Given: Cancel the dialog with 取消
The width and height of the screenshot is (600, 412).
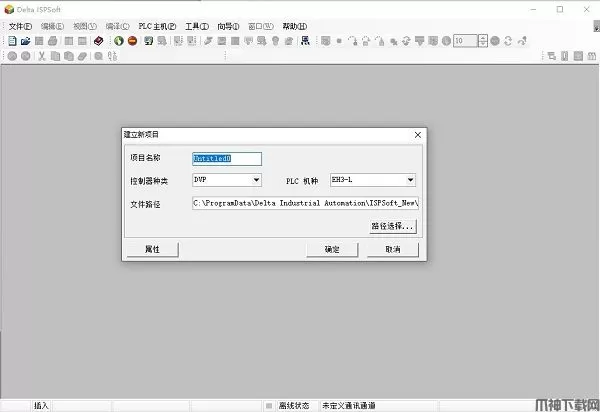Looking at the screenshot, I should pos(393,249).
